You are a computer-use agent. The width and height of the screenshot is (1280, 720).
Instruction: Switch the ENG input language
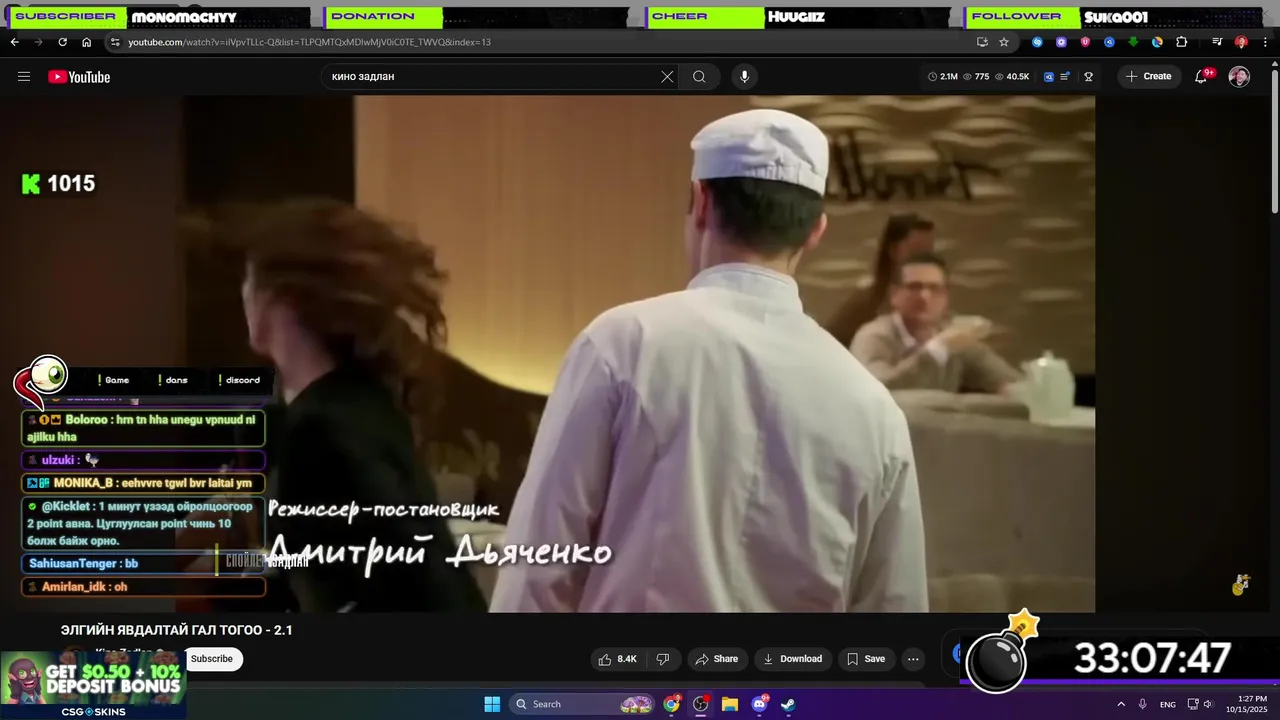pyautogui.click(x=1168, y=704)
